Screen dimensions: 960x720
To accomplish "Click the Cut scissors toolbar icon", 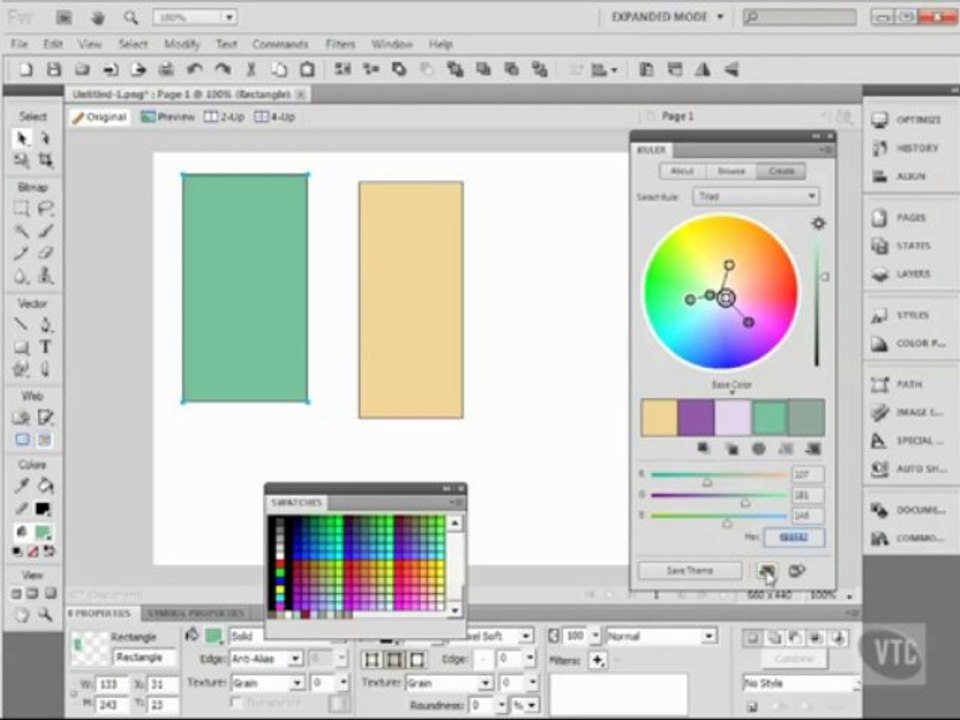I will [x=251, y=70].
